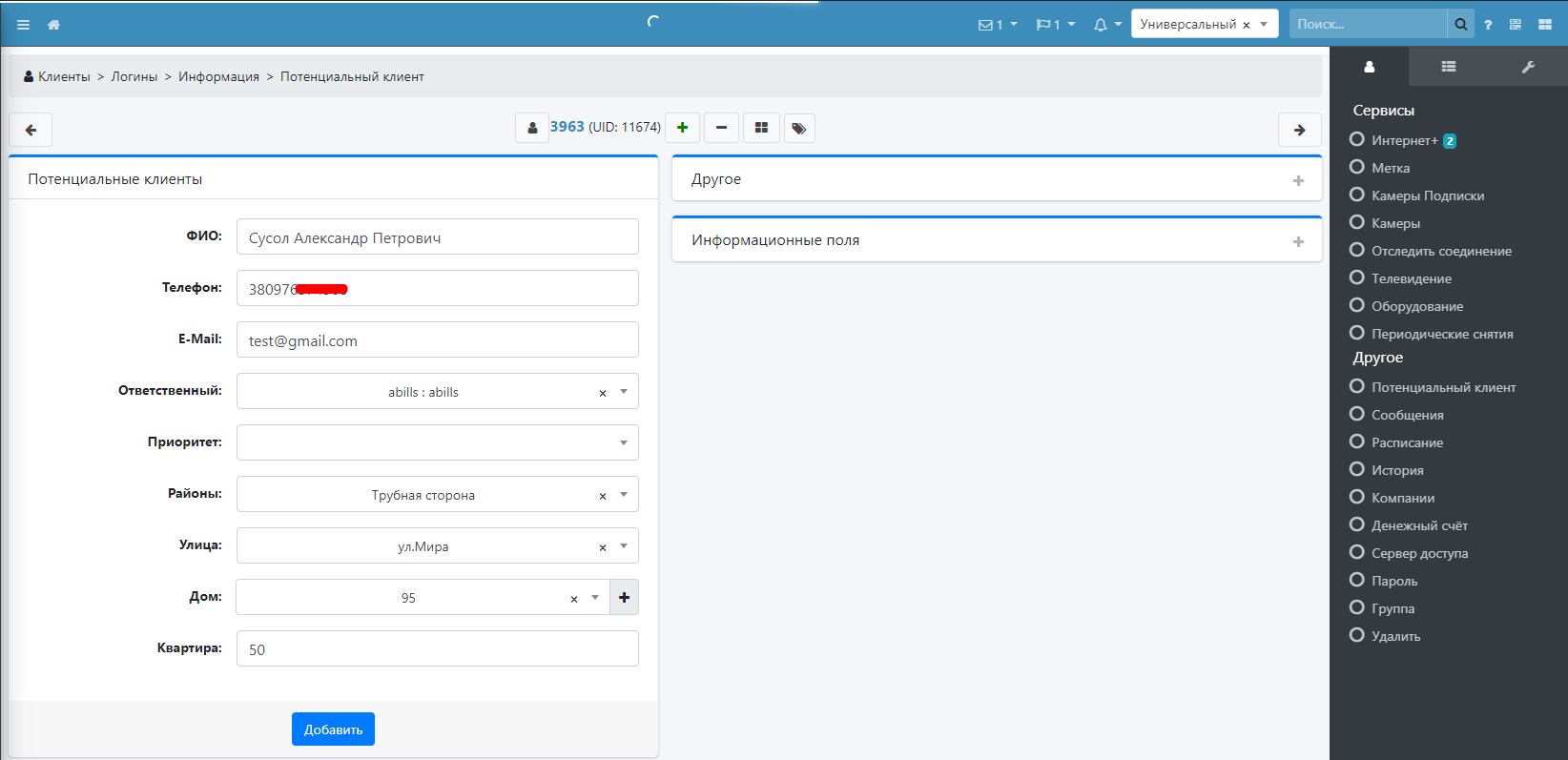
Task: Select the Денежный счёт option
Action: pyautogui.click(x=1418, y=525)
